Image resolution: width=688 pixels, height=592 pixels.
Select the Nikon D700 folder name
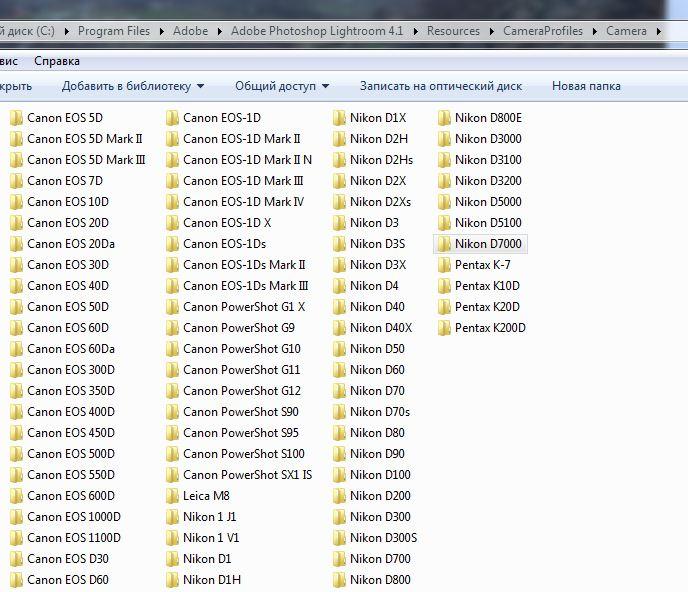pos(380,559)
